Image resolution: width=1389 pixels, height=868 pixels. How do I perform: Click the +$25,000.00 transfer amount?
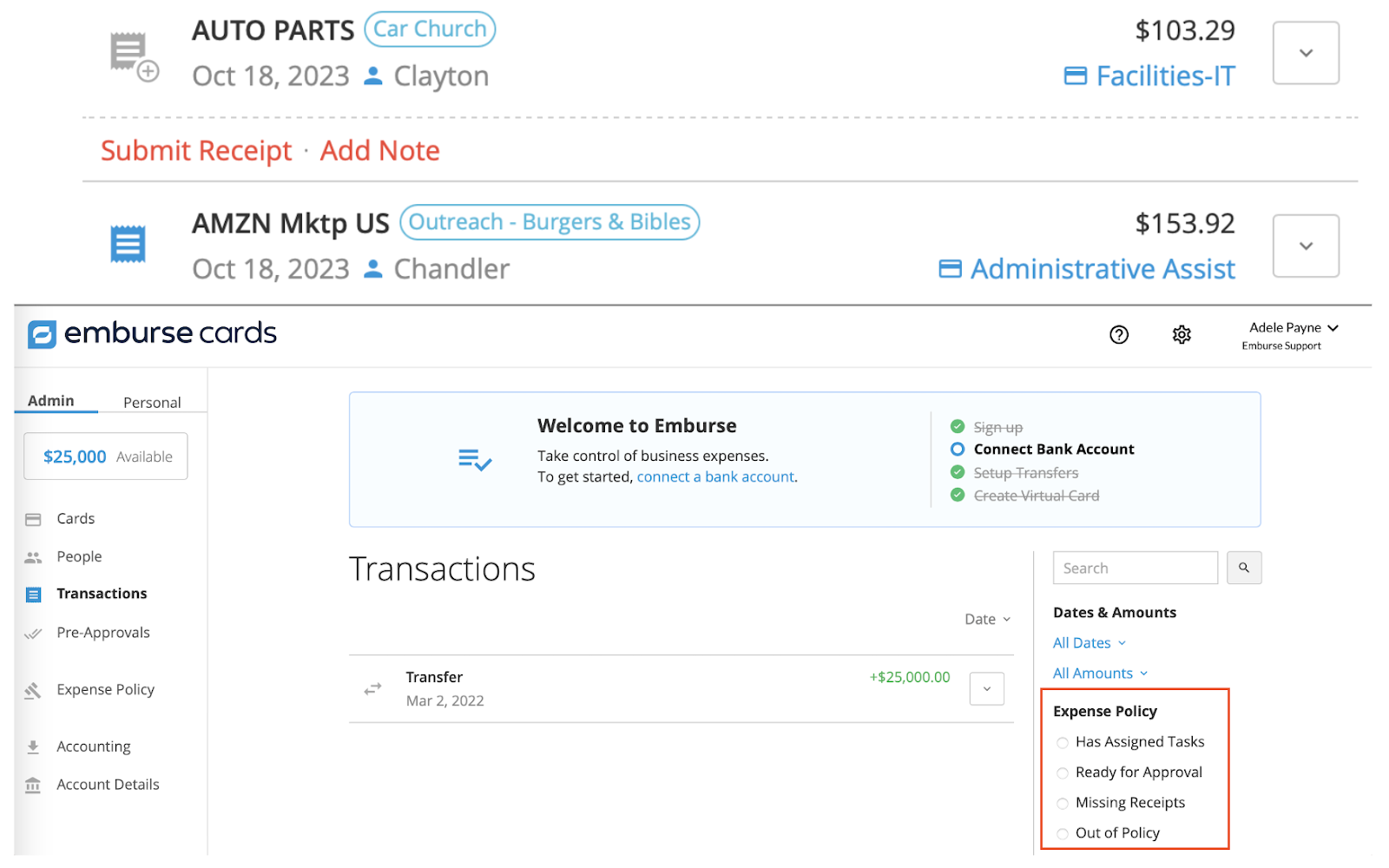click(x=910, y=677)
